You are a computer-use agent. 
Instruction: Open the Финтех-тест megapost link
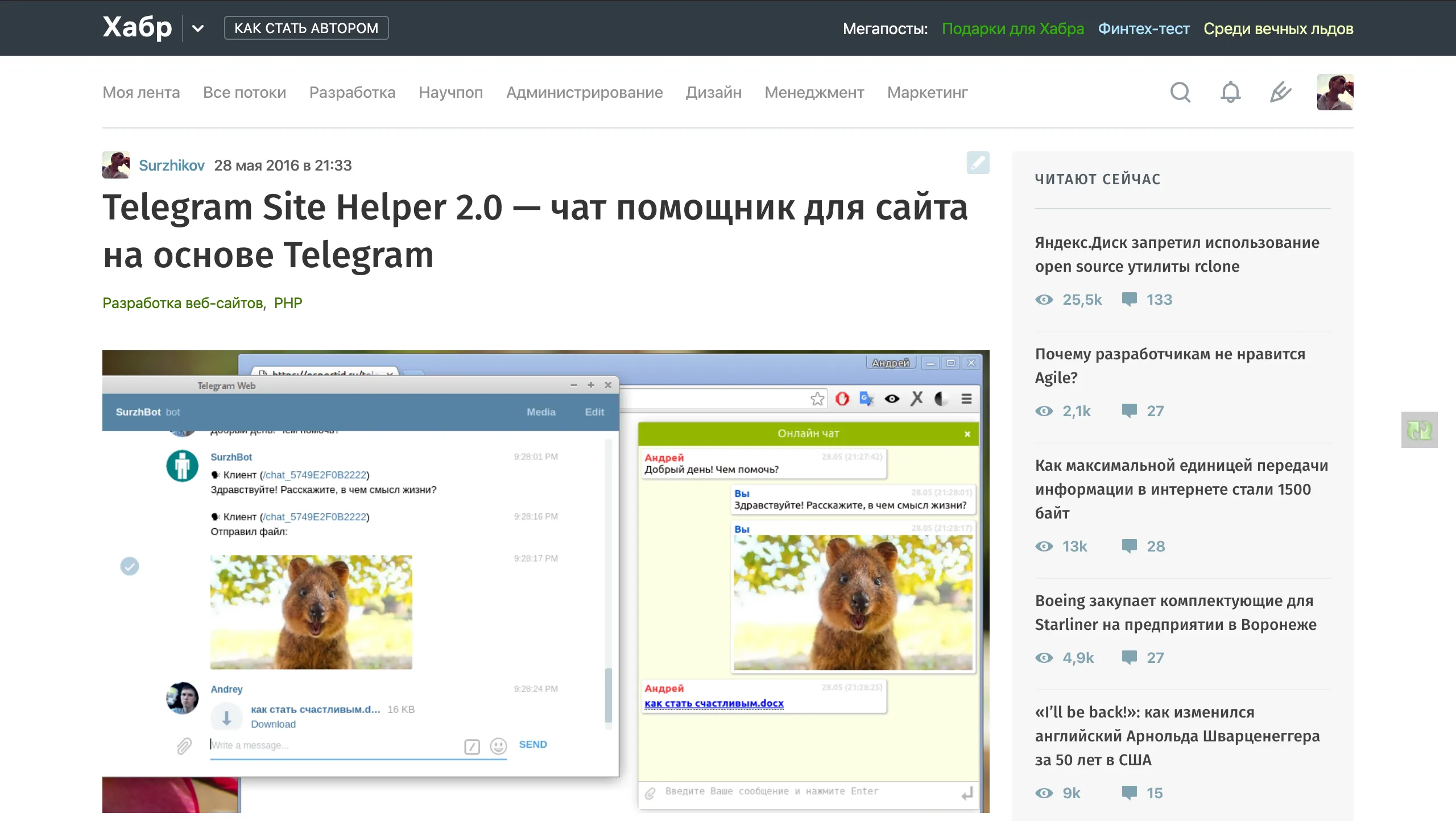(1143, 28)
